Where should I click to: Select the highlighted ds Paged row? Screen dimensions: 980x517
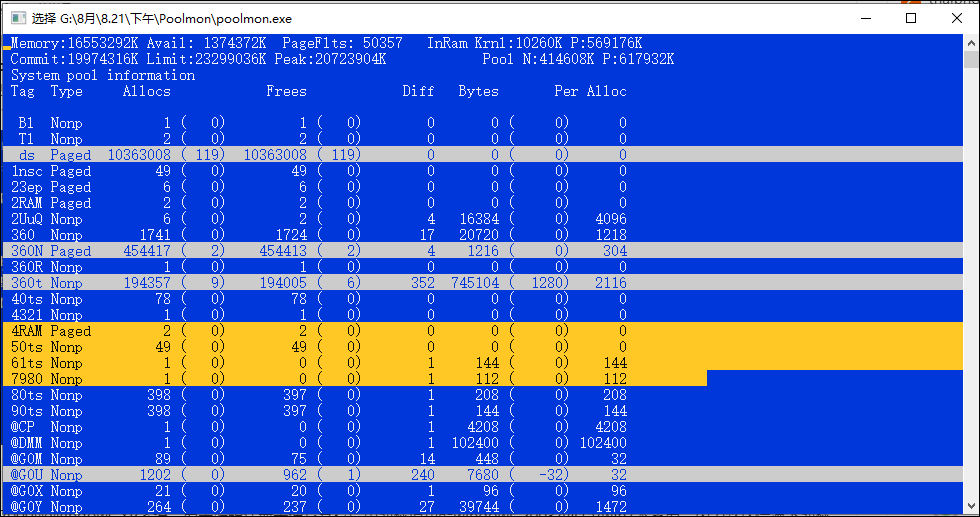pos(320,155)
